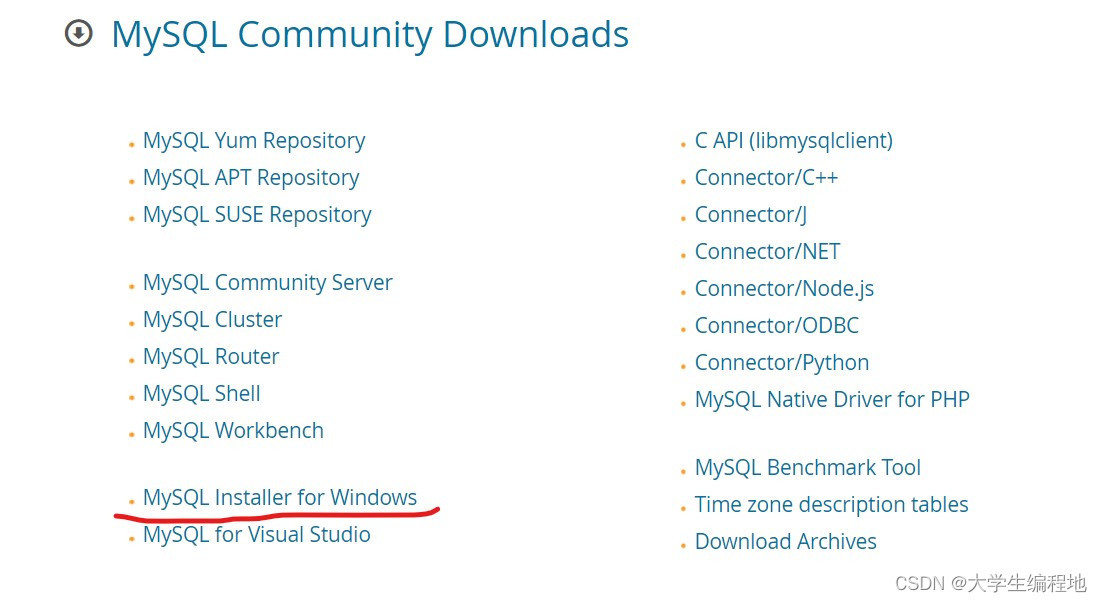View the Download Archives page
1102x602 pixels.
(786, 542)
